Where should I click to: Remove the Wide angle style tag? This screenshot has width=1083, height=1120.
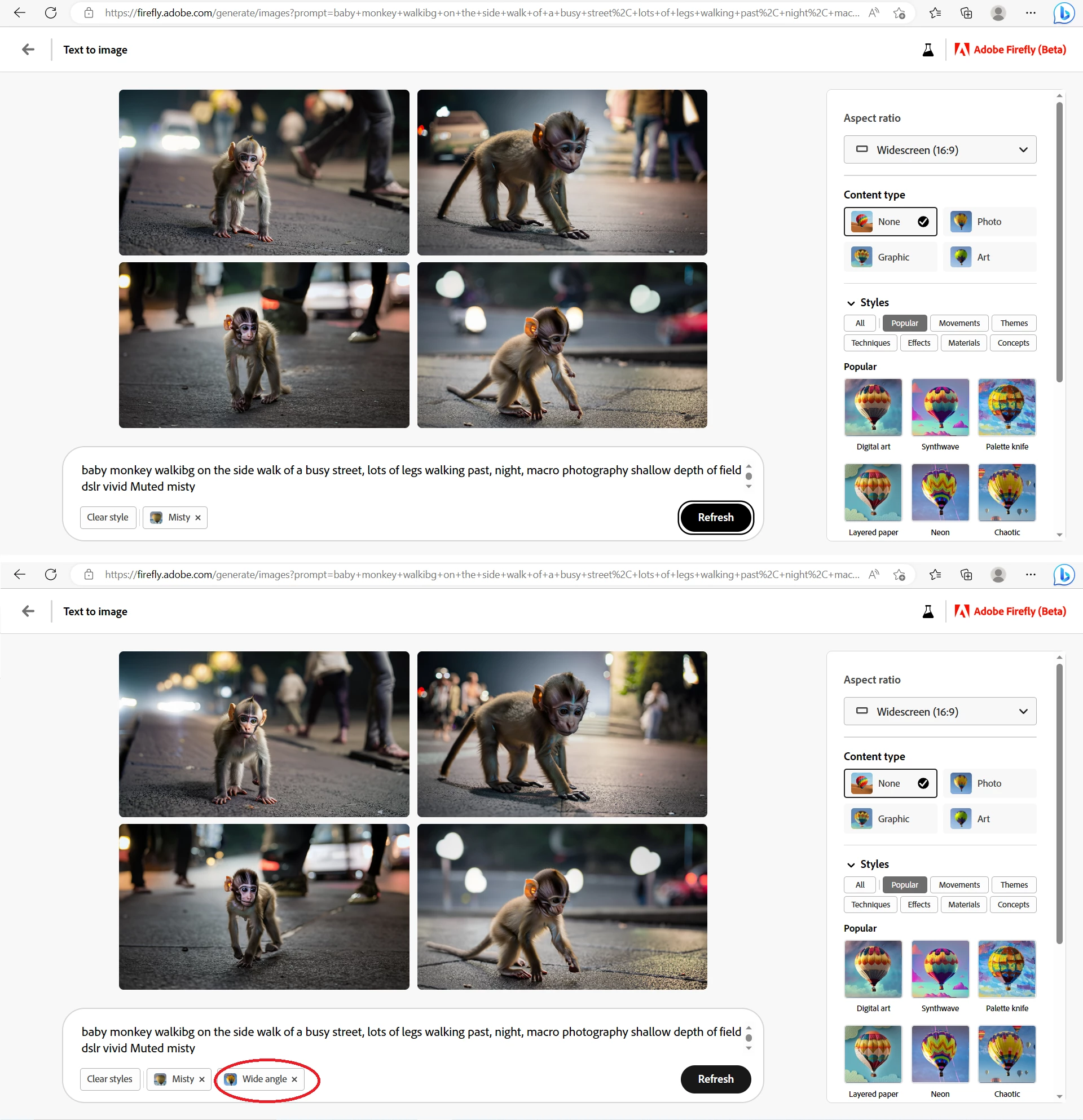coord(294,1079)
